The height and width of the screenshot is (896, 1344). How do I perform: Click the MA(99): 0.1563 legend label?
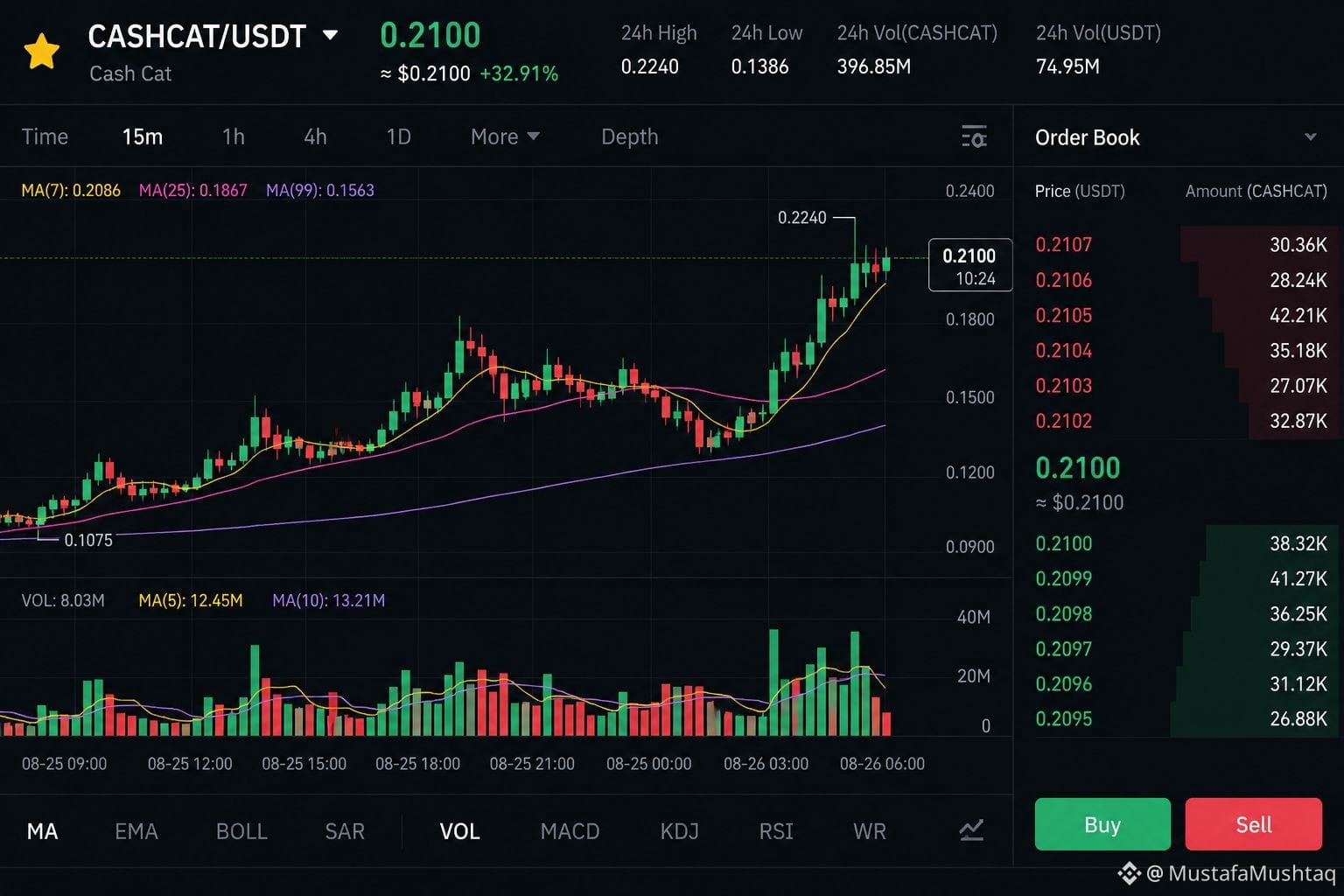point(320,190)
